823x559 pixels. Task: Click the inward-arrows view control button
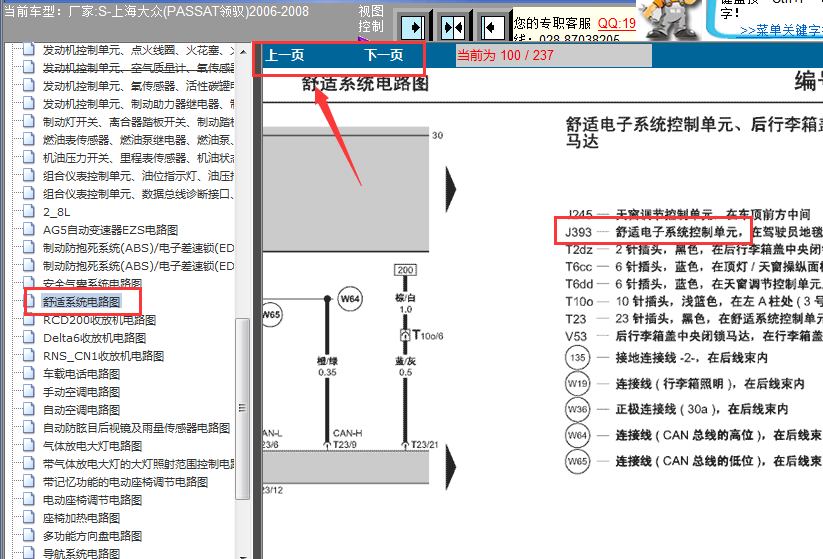[453, 27]
